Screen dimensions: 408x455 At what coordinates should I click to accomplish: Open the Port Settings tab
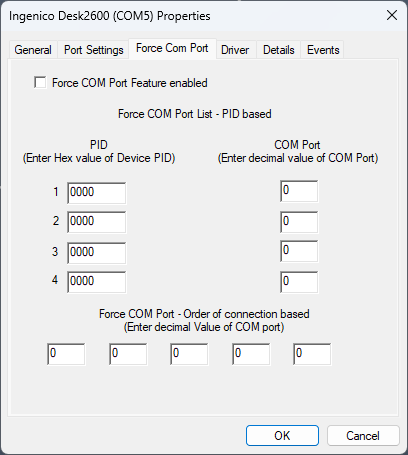click(x=93, y=50)
